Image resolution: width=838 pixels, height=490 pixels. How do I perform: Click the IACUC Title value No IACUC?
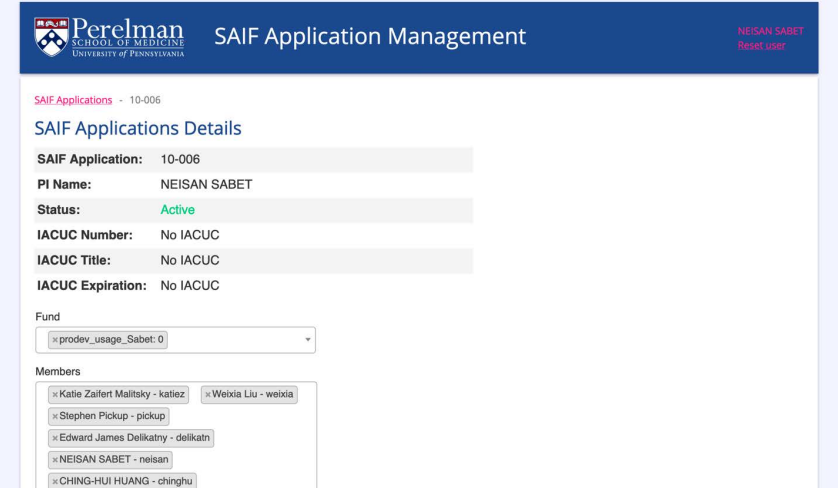tap(190, 260)
